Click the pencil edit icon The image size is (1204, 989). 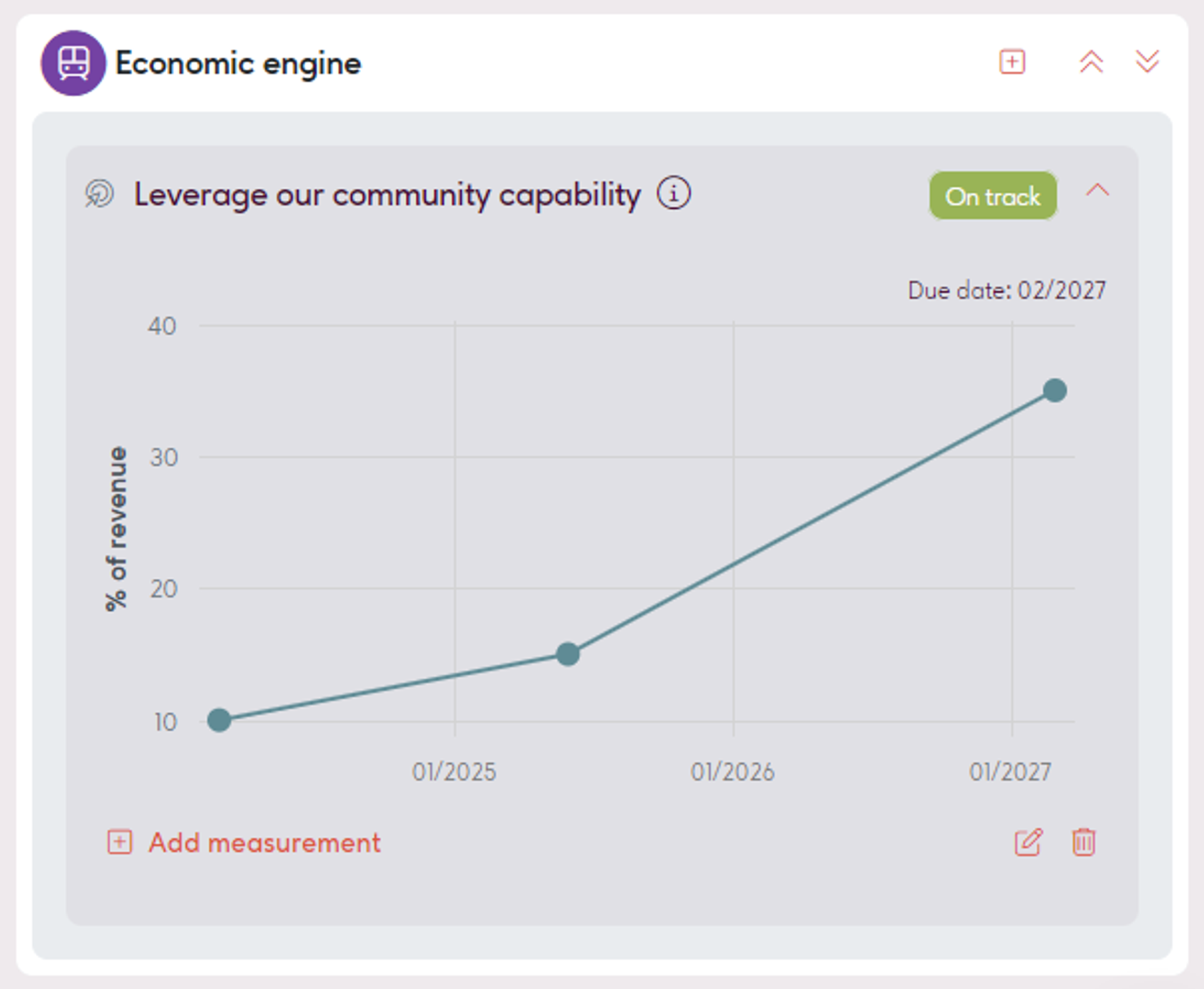[1028, 842]
